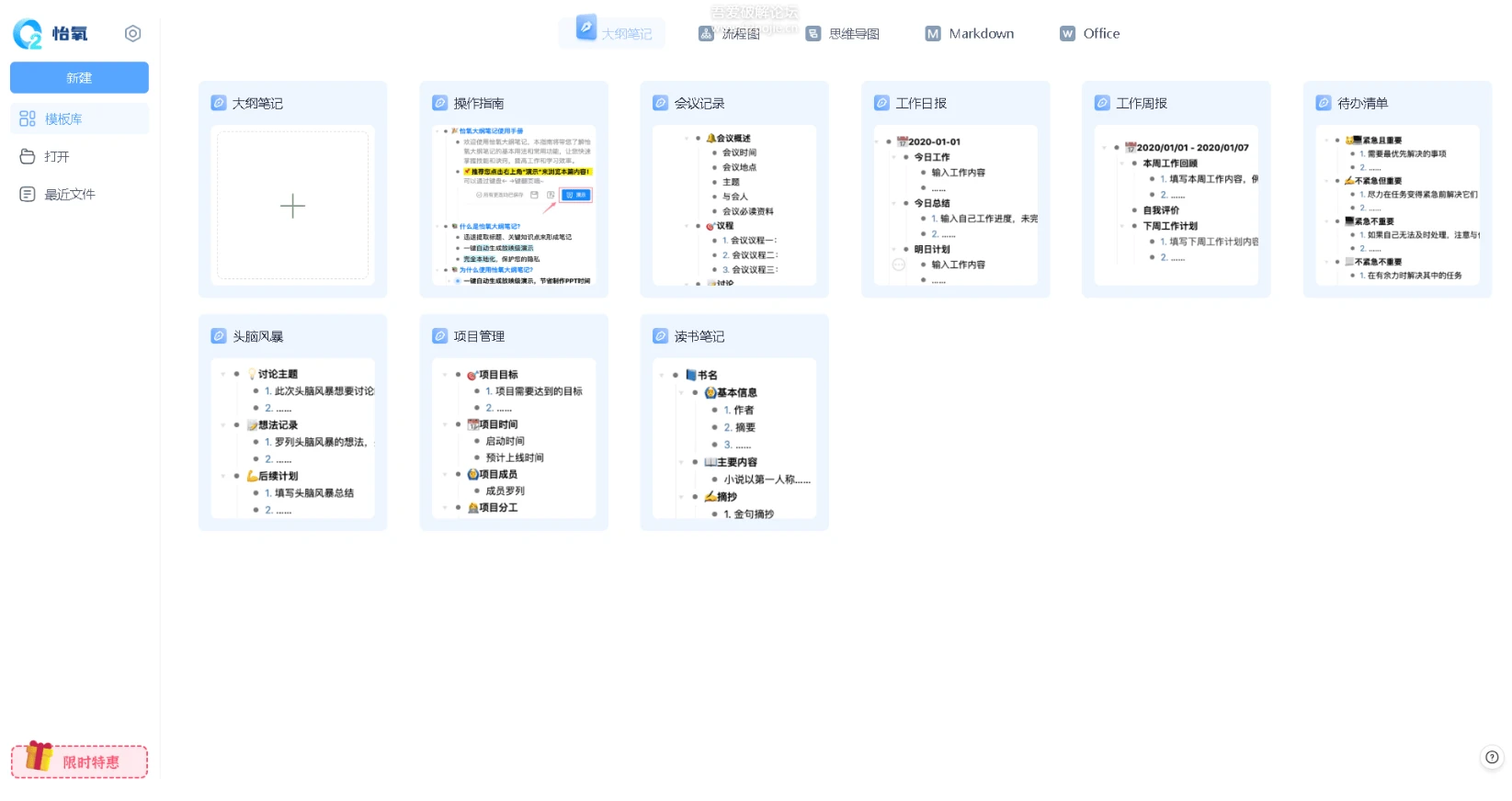Switch to the 流程图 tab
Image resolution: width=1512 pixels, height=801 pixels.
click(x=729, y=33)
